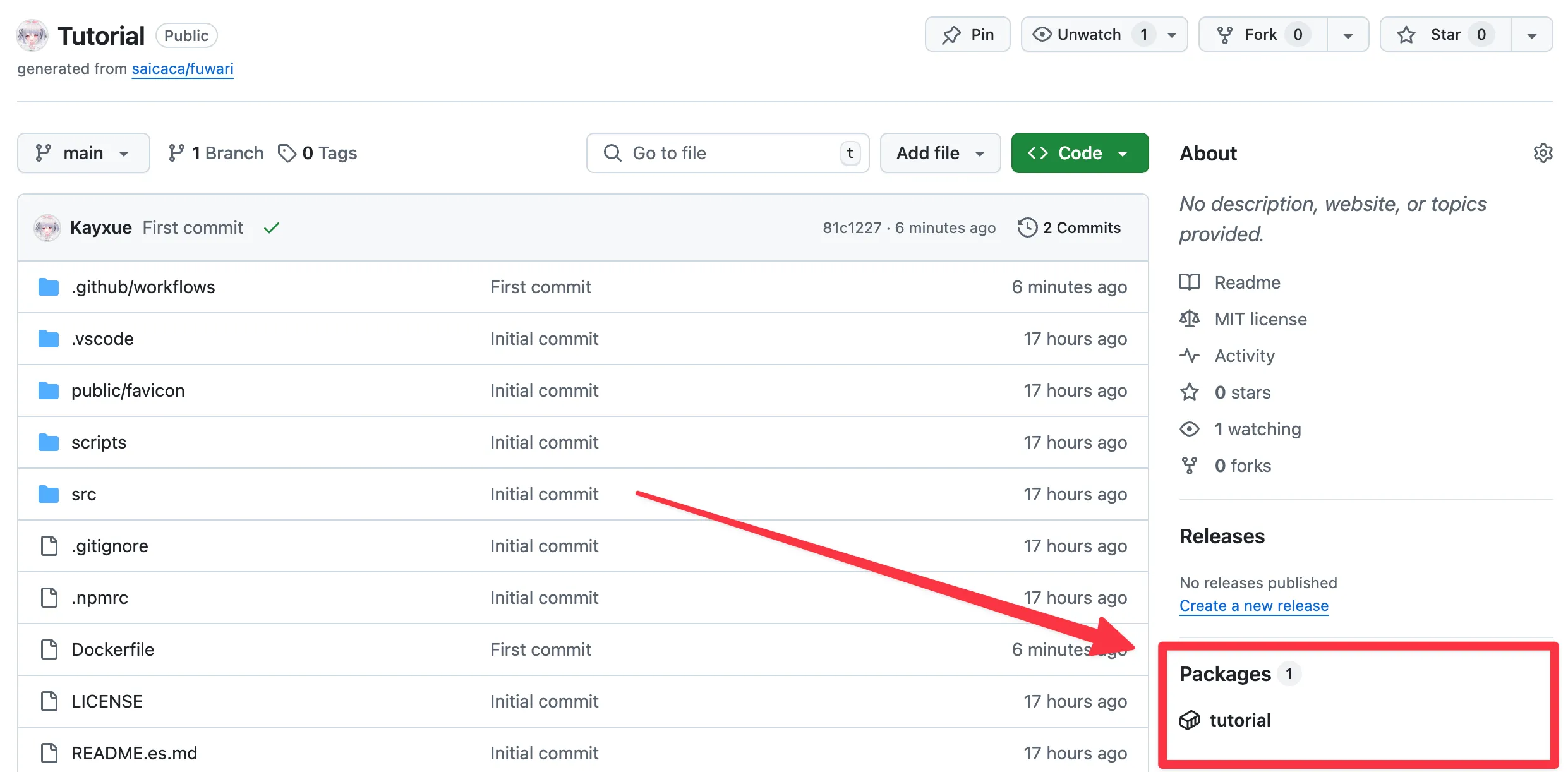
Task: Open the Fork options dropdown arrow
Action: (x=1348, y=35)
